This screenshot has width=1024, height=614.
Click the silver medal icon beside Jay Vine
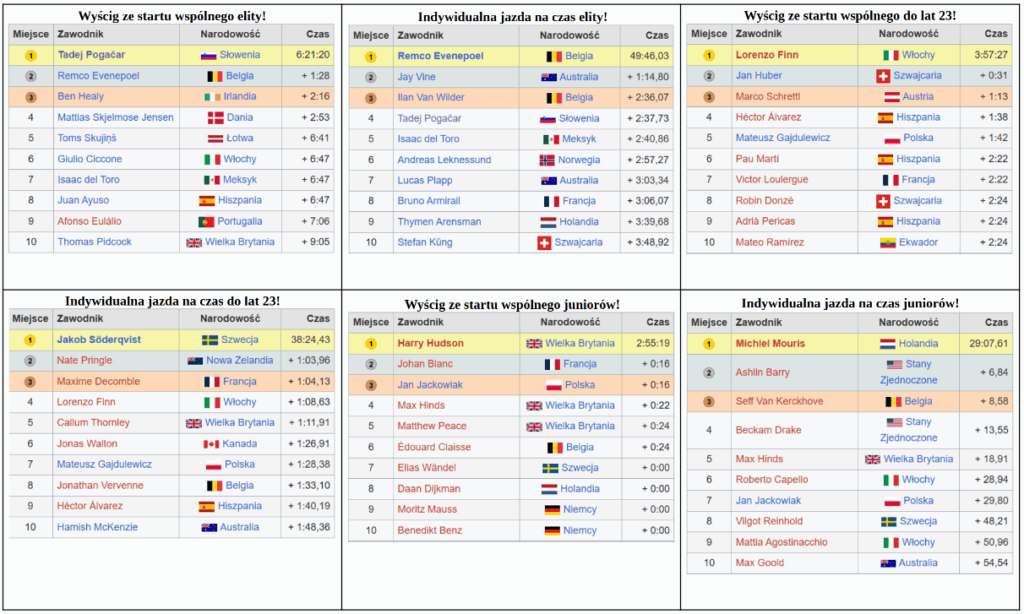pyautogui.click(x=370, y=77)
